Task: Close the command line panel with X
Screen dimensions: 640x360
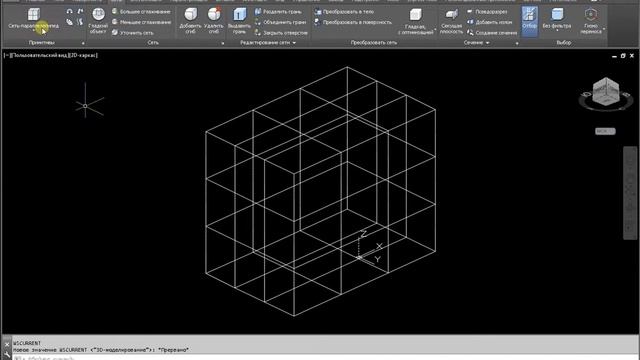Action: pos(7,344)
